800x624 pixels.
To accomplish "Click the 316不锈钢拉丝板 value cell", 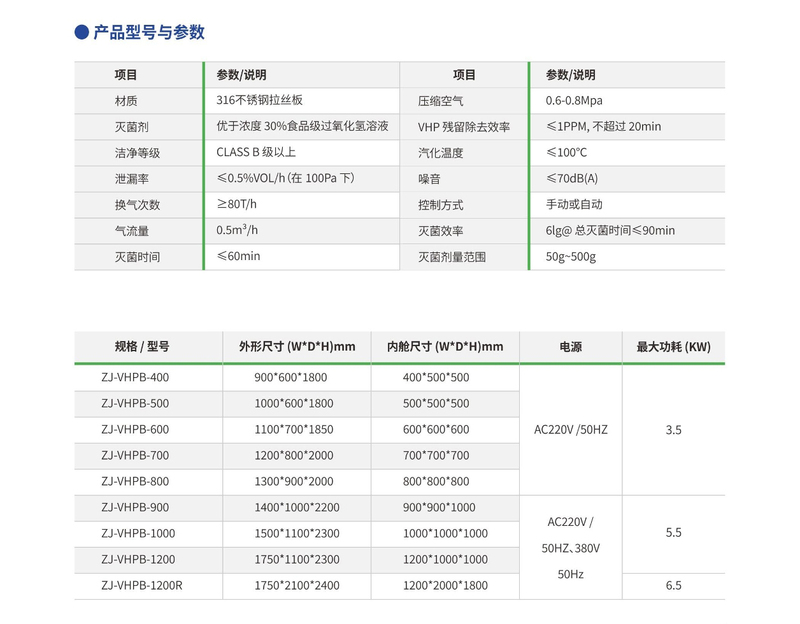I will [259, 100].
